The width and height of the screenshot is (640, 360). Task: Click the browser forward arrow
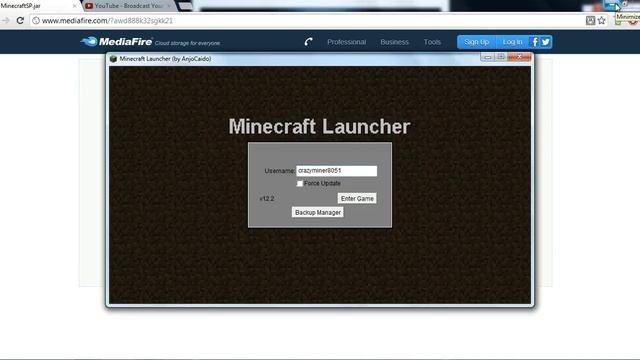[5, 20]
